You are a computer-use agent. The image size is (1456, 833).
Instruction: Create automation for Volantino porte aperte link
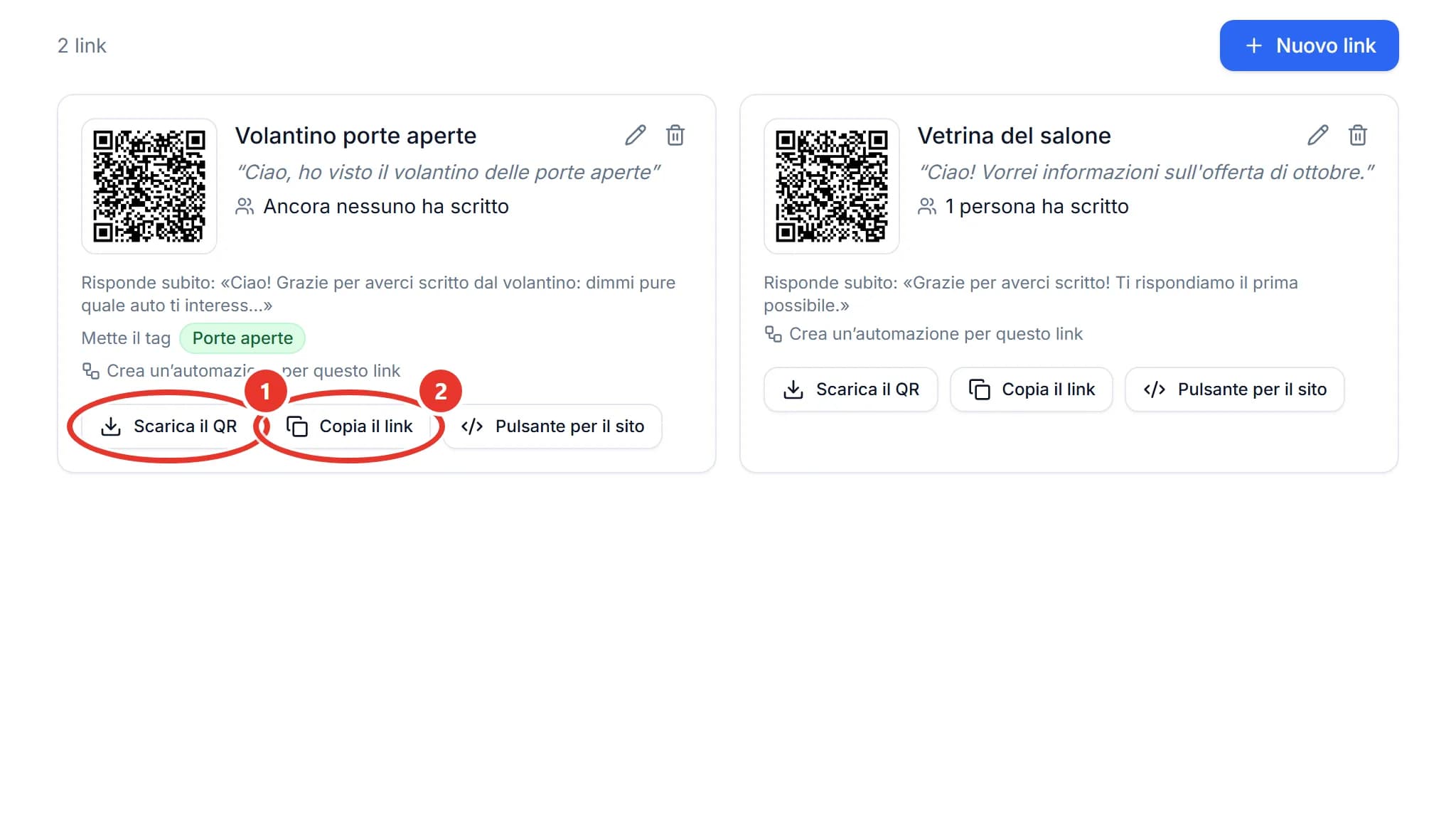tap(241, 371)
